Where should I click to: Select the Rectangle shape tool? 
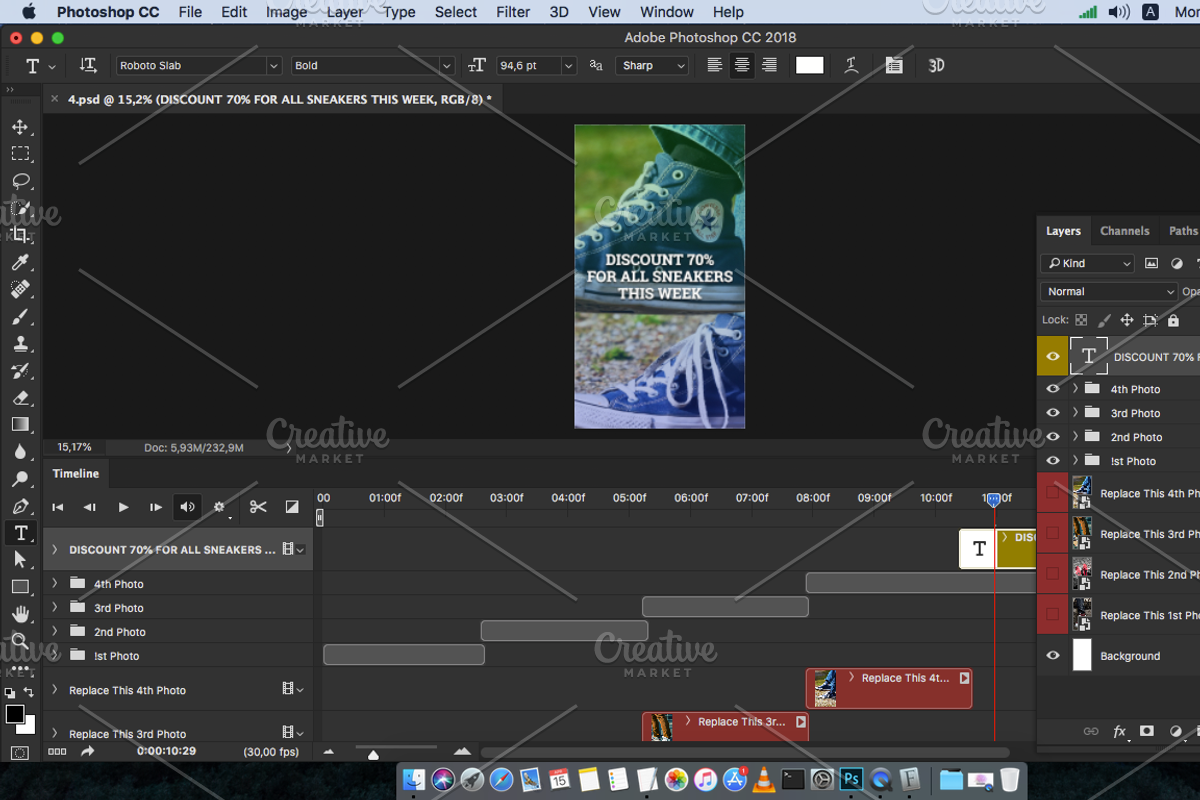point(20,587)
